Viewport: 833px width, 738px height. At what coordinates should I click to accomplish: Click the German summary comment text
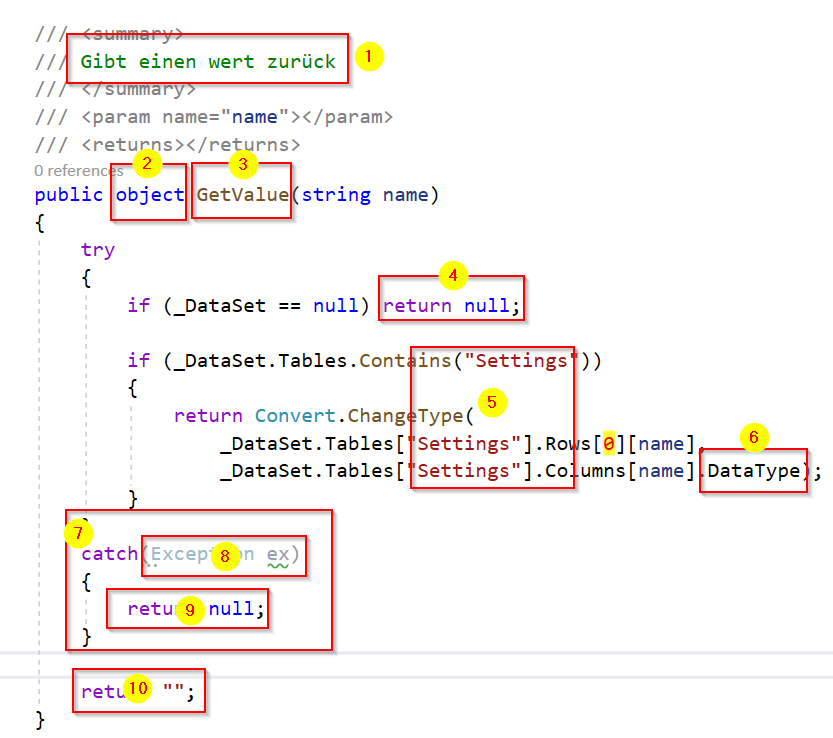208,61
